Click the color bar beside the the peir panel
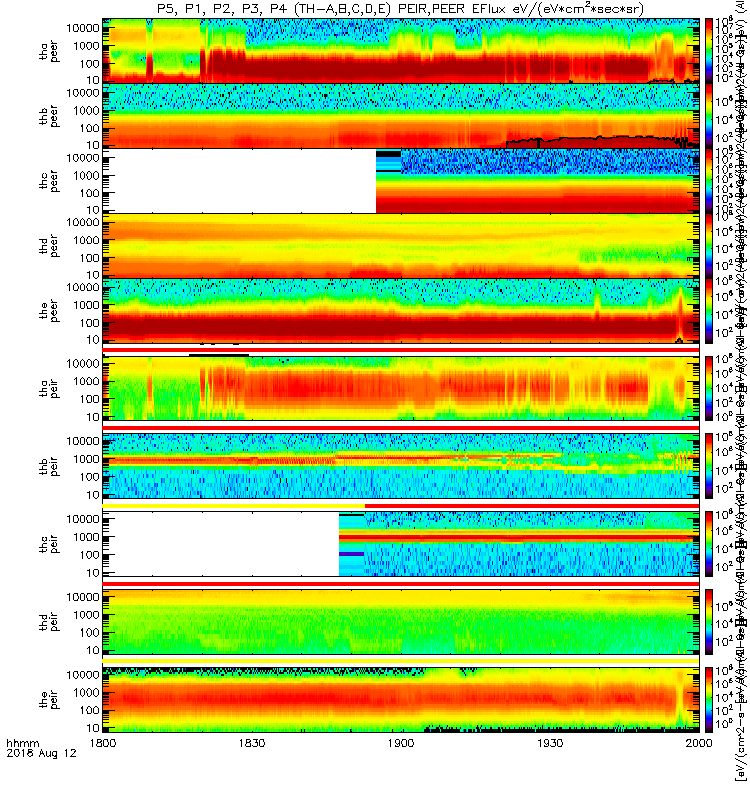 [709, 699]
